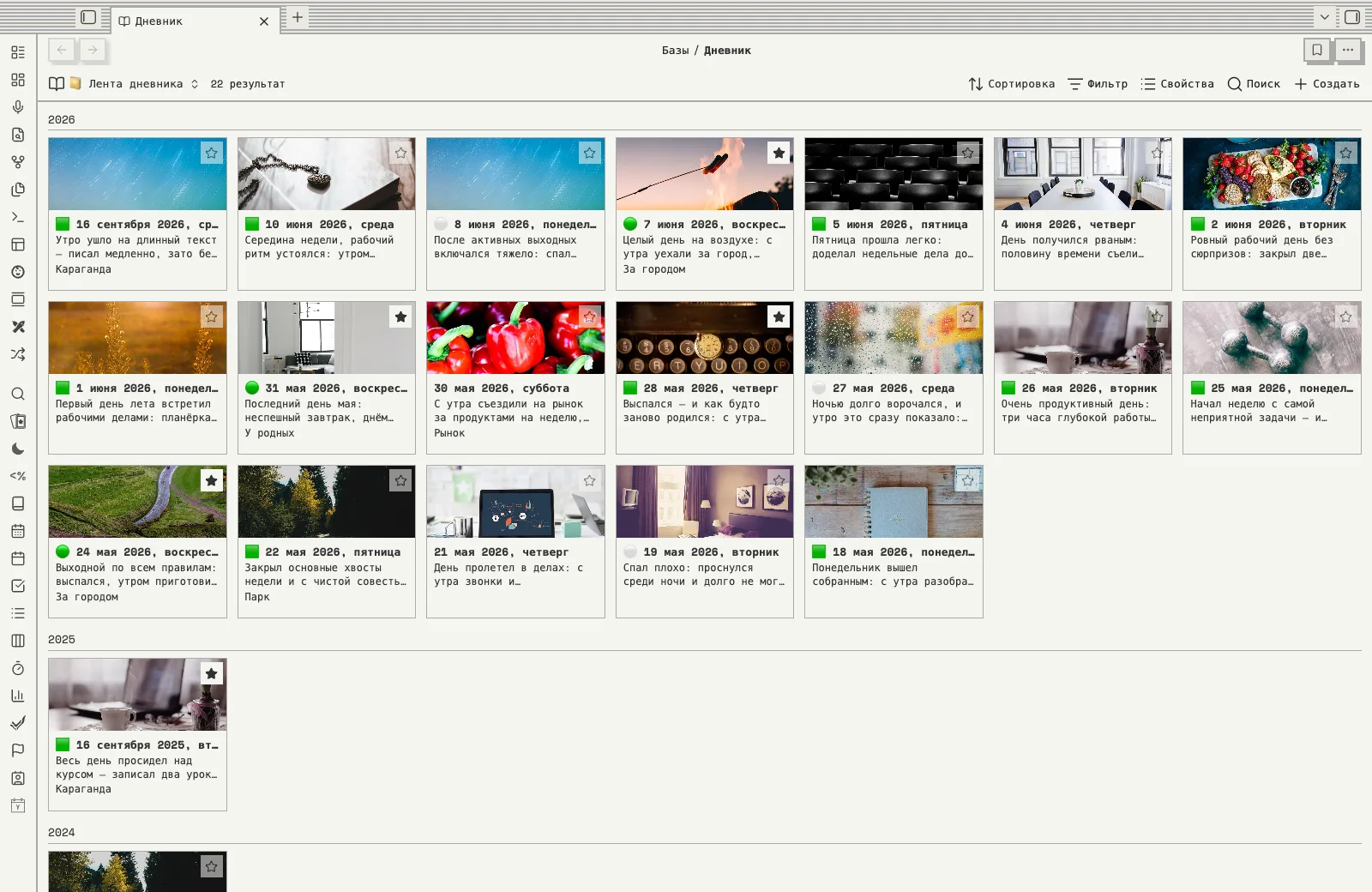Click the moon icon in the left ribbon

pos(18,449)
